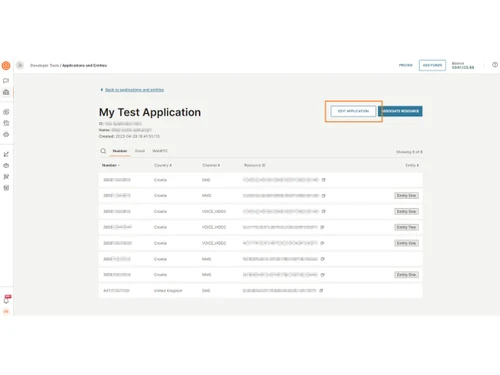This screenshot has width=500, height=375.
Task: Click the Showing 8 of 8 counter
Action: point(409,152)
